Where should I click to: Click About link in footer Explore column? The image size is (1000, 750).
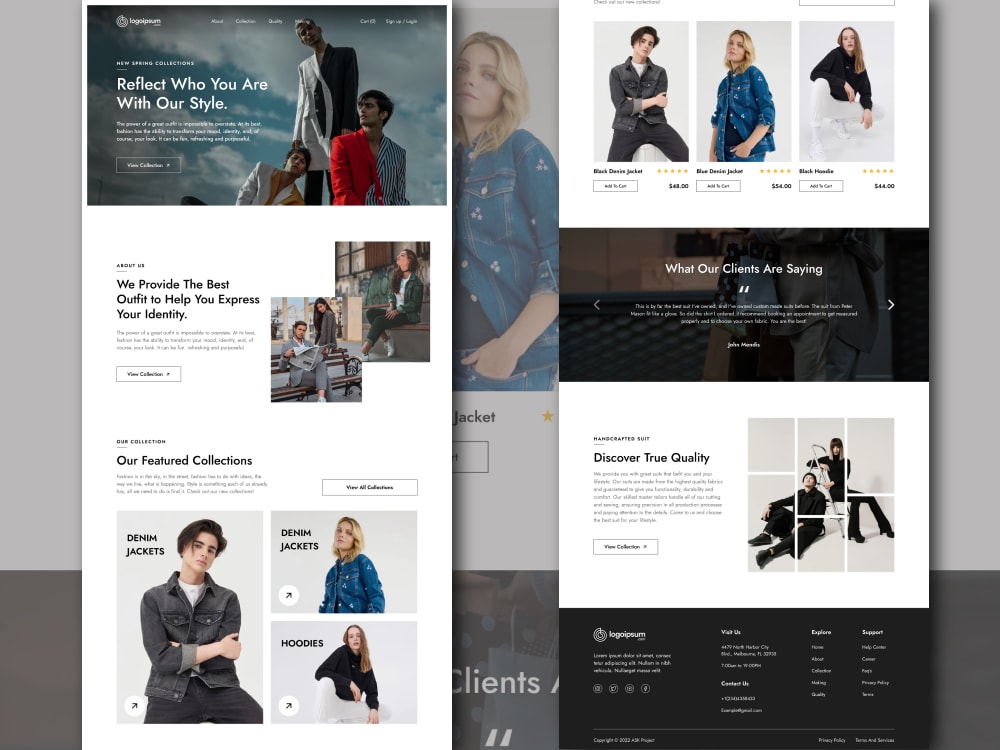[x=818, y=659]
